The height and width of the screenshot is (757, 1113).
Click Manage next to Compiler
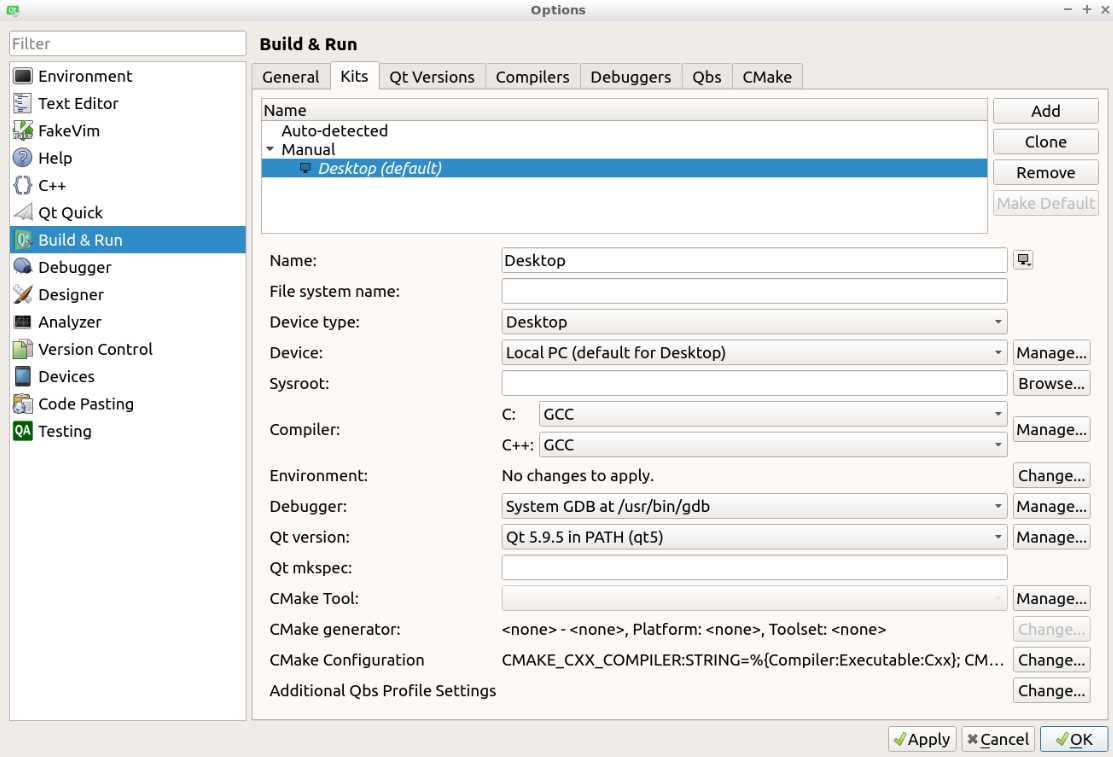(1051, 430)
